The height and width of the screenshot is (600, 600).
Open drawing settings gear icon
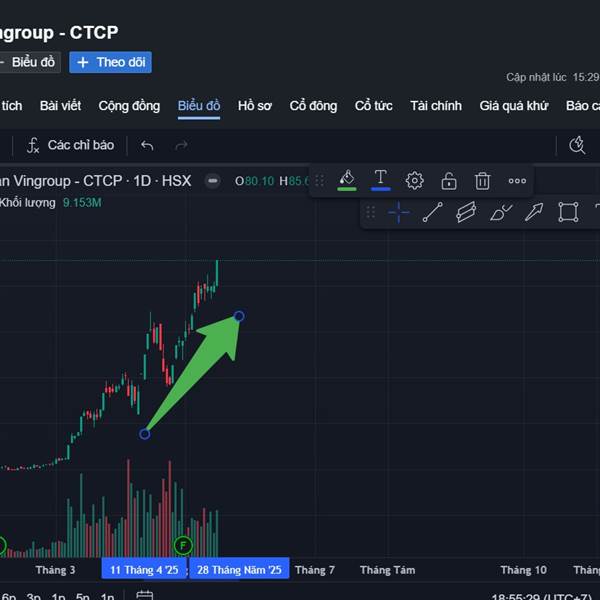pos(414,181)
